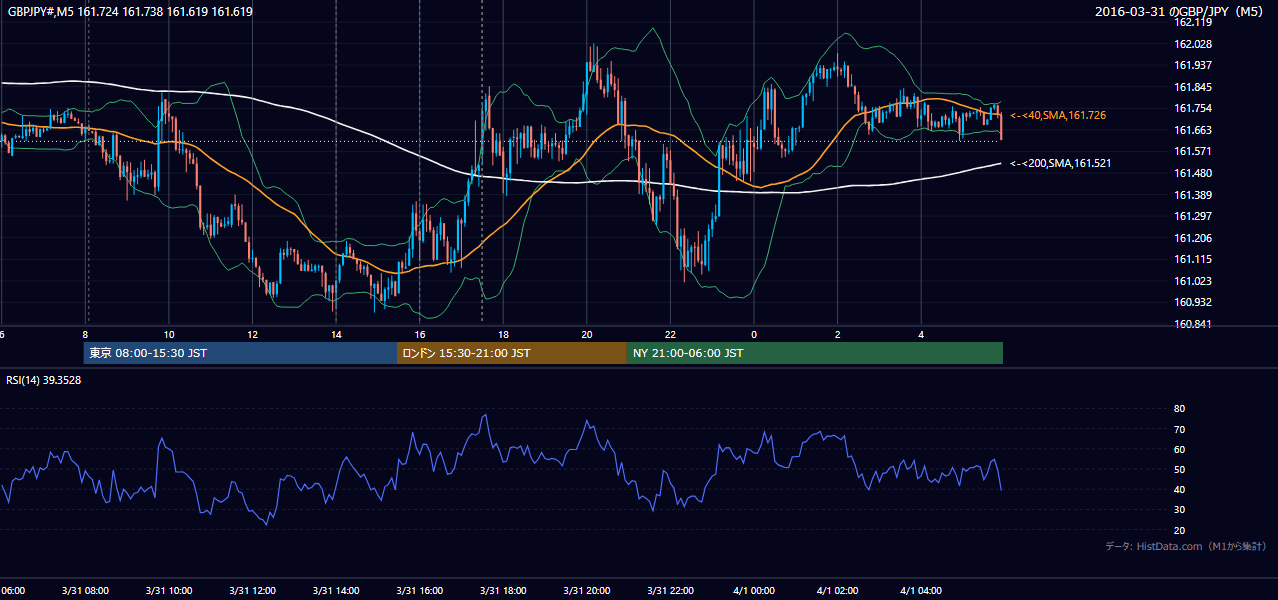This screenshot has width=1278, height=600.
Task: Click the RSI 60 level label
Action: pyautogui.click(x=1179, y=449)
